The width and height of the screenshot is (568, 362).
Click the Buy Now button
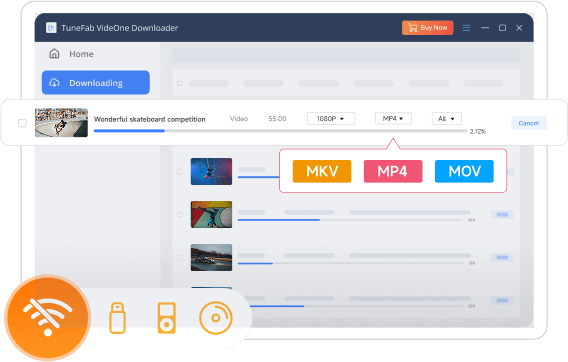pos(427,28)
